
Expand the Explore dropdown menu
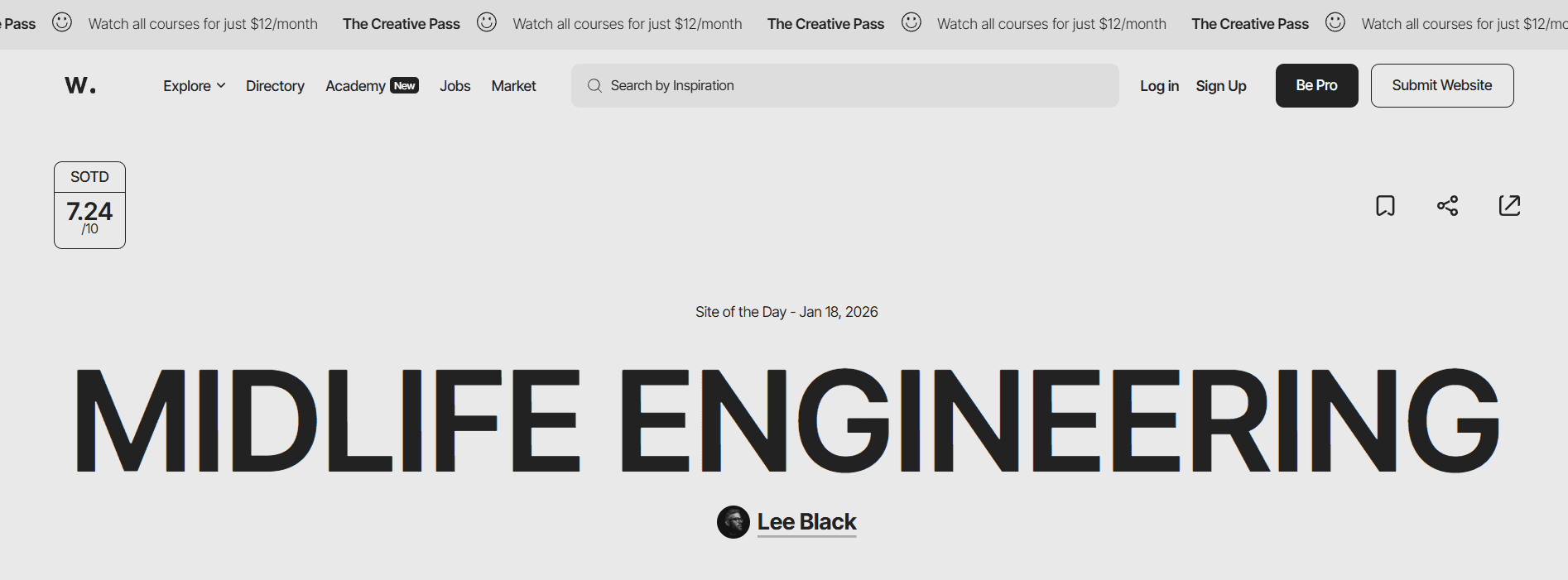(x=194, y=85)
